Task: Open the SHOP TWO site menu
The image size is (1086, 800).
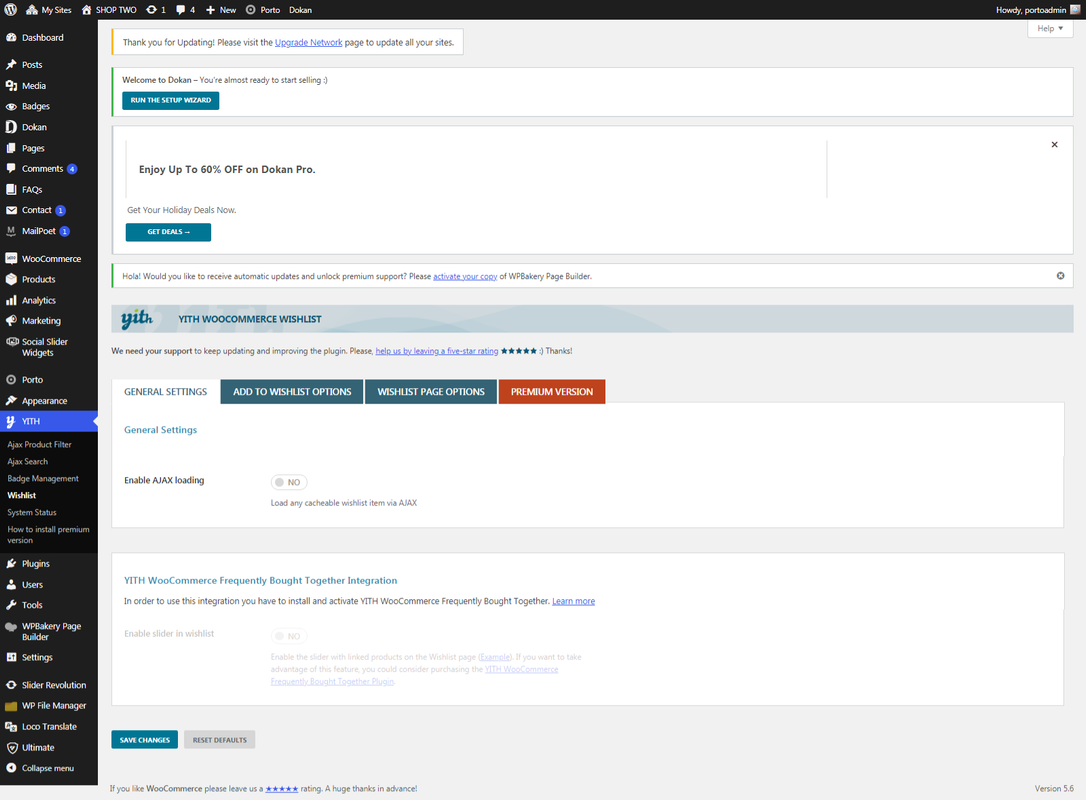Action: [x=109, y=10]
